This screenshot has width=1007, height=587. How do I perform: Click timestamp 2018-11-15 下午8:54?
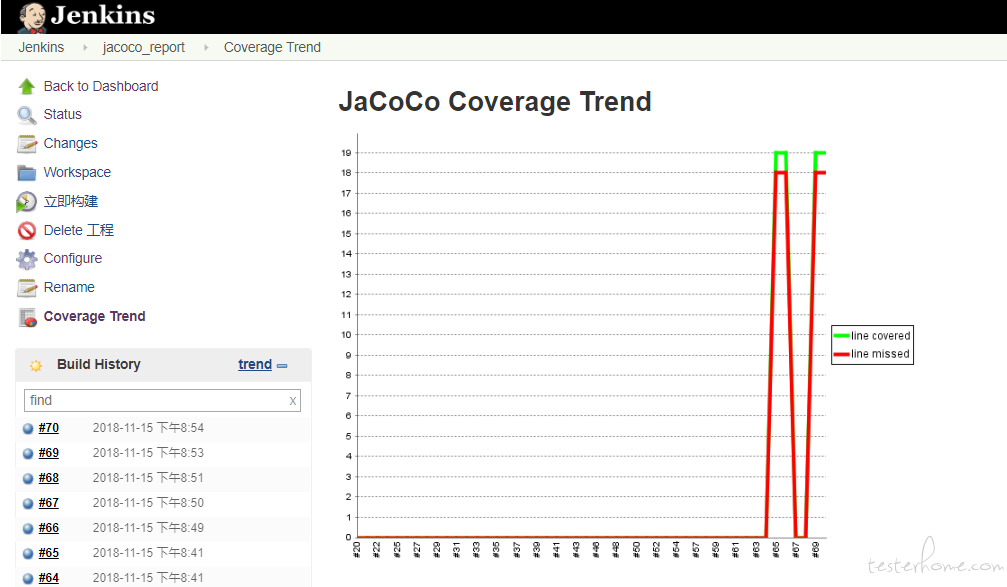tap(148, 428)
